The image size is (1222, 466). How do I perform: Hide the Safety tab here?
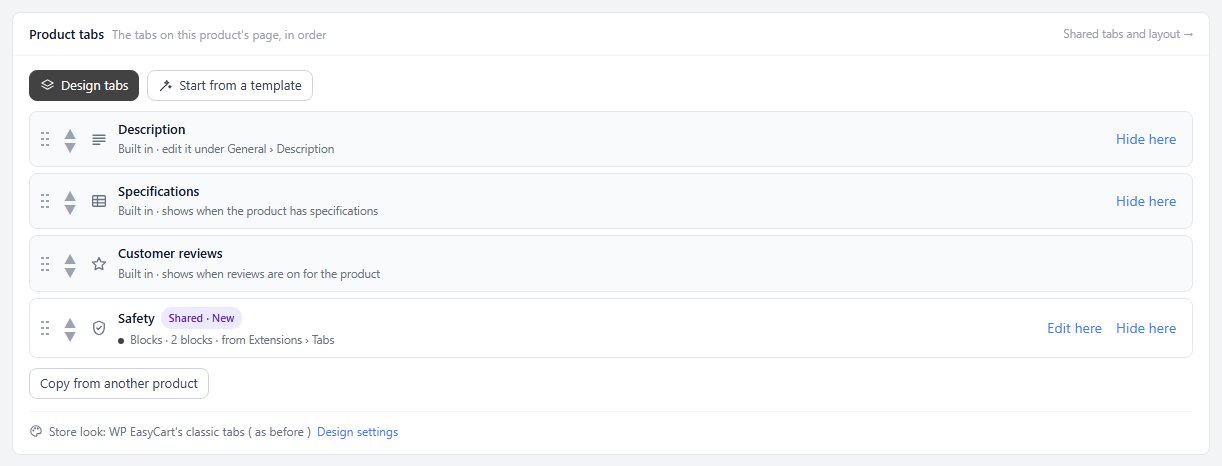point(1146,328)
